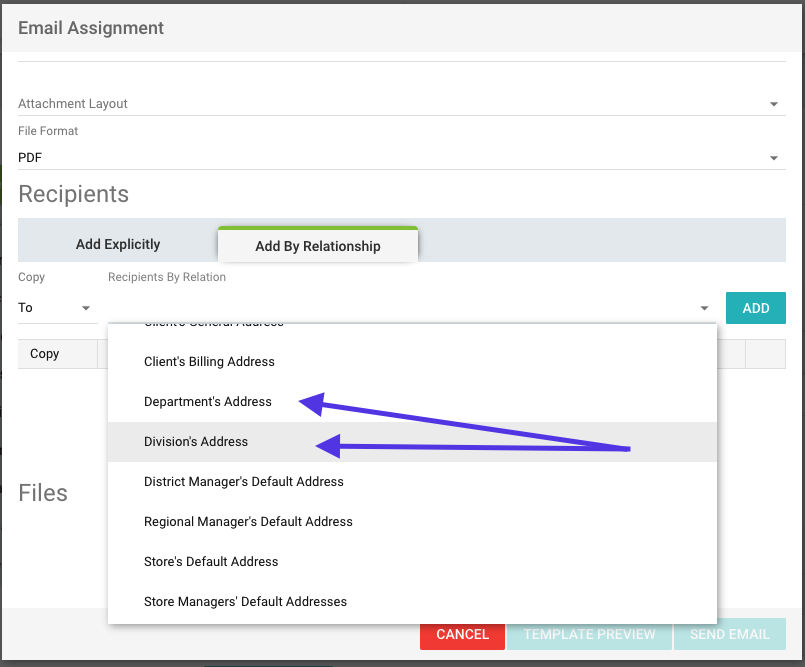This screenshot has height=667, width=805.
Task: Select the Add By Relationship tab
Action: click(318, 246)
